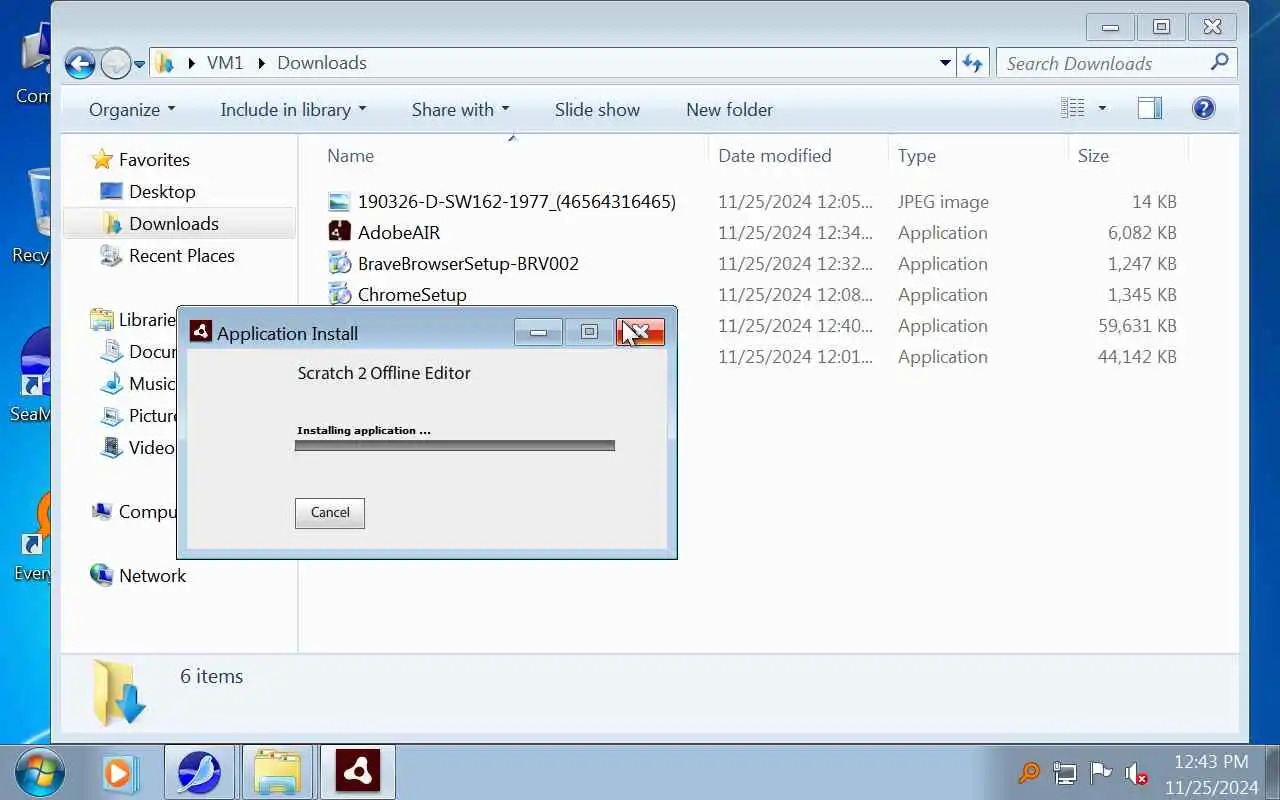Open the Windows Start button
The height and width of the screenshot is (800, 1280).
tap(40, 773)
